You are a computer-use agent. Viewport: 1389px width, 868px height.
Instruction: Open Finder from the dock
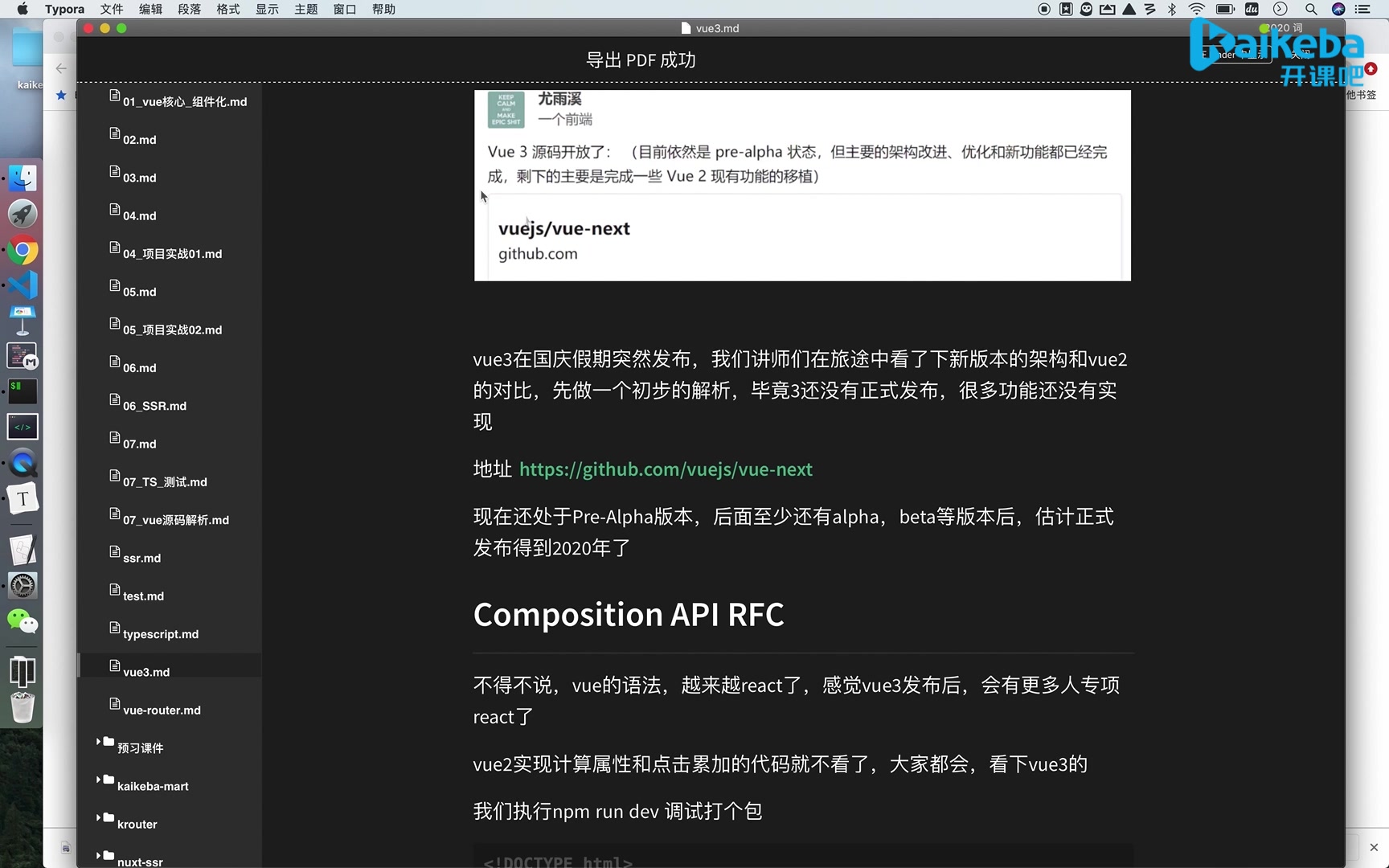pyautogui.click(x=23, y=178)
